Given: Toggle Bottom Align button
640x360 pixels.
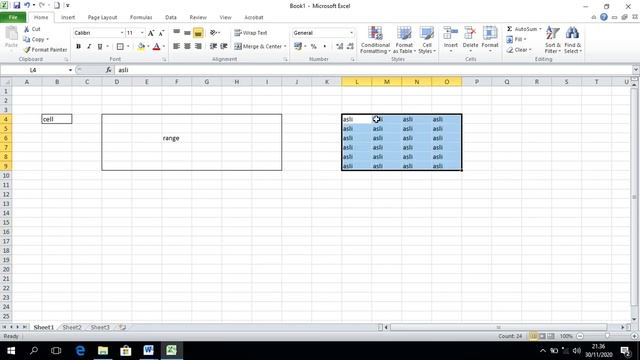Looking at the screenshot, I should click(198, 33).
